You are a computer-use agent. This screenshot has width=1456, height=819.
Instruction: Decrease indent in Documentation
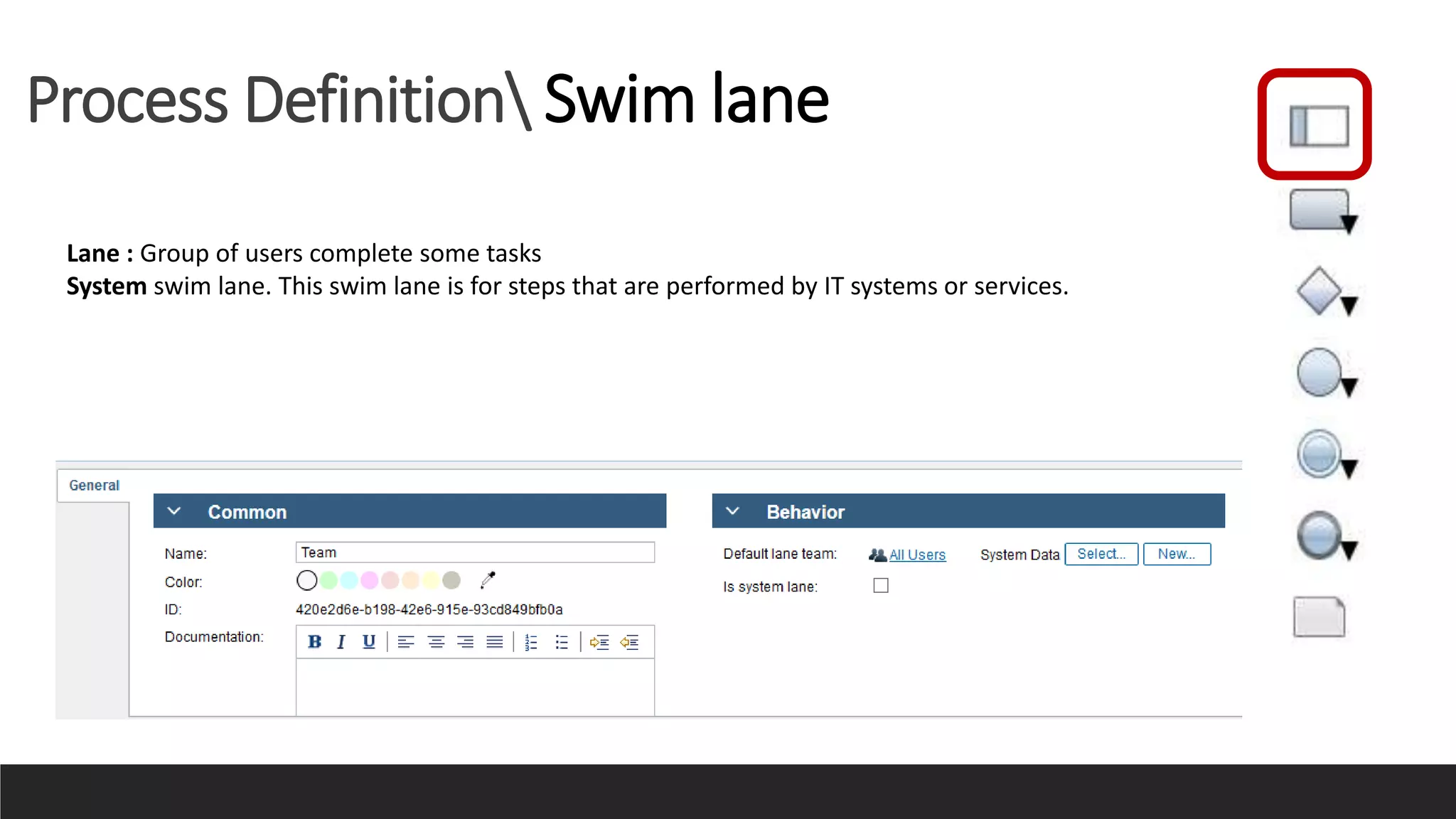[629, 643]
